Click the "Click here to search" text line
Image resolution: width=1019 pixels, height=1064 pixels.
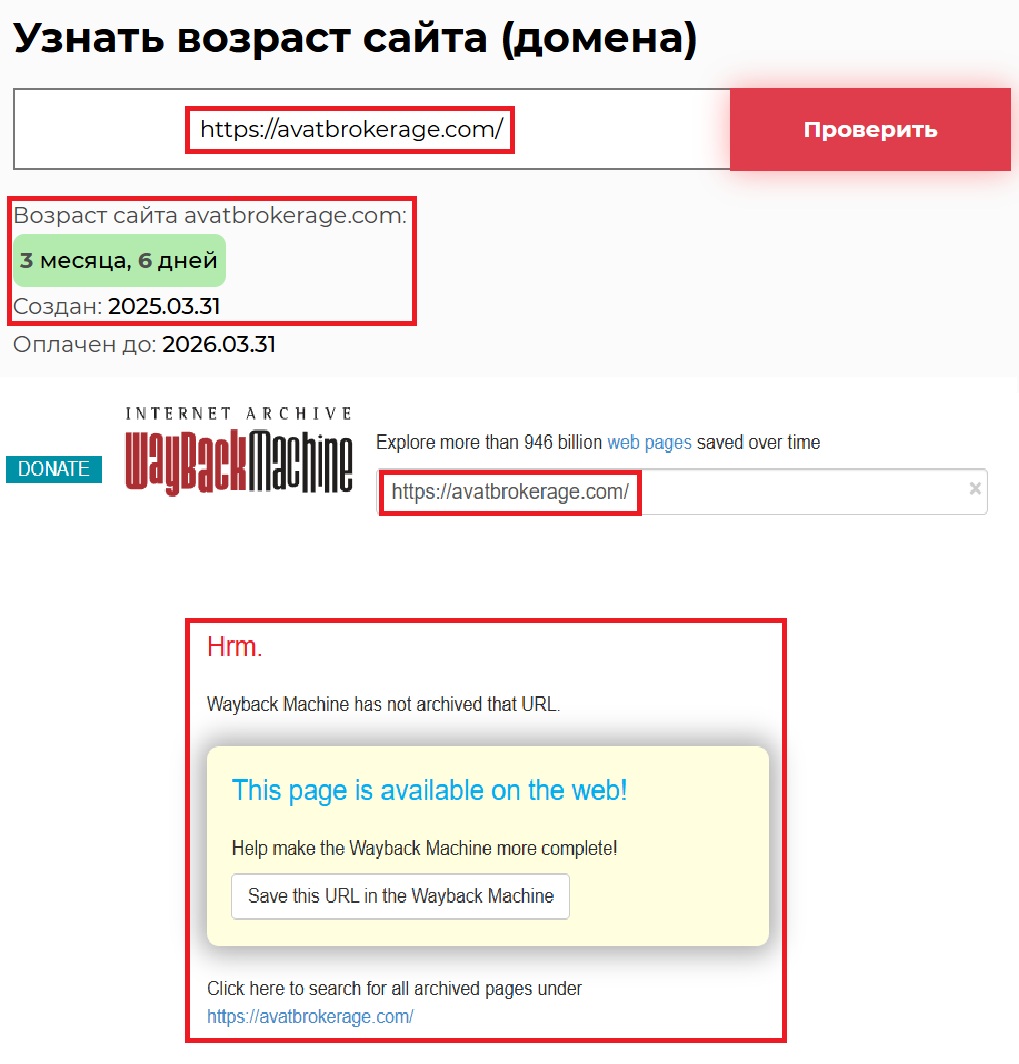pos(394,989)
